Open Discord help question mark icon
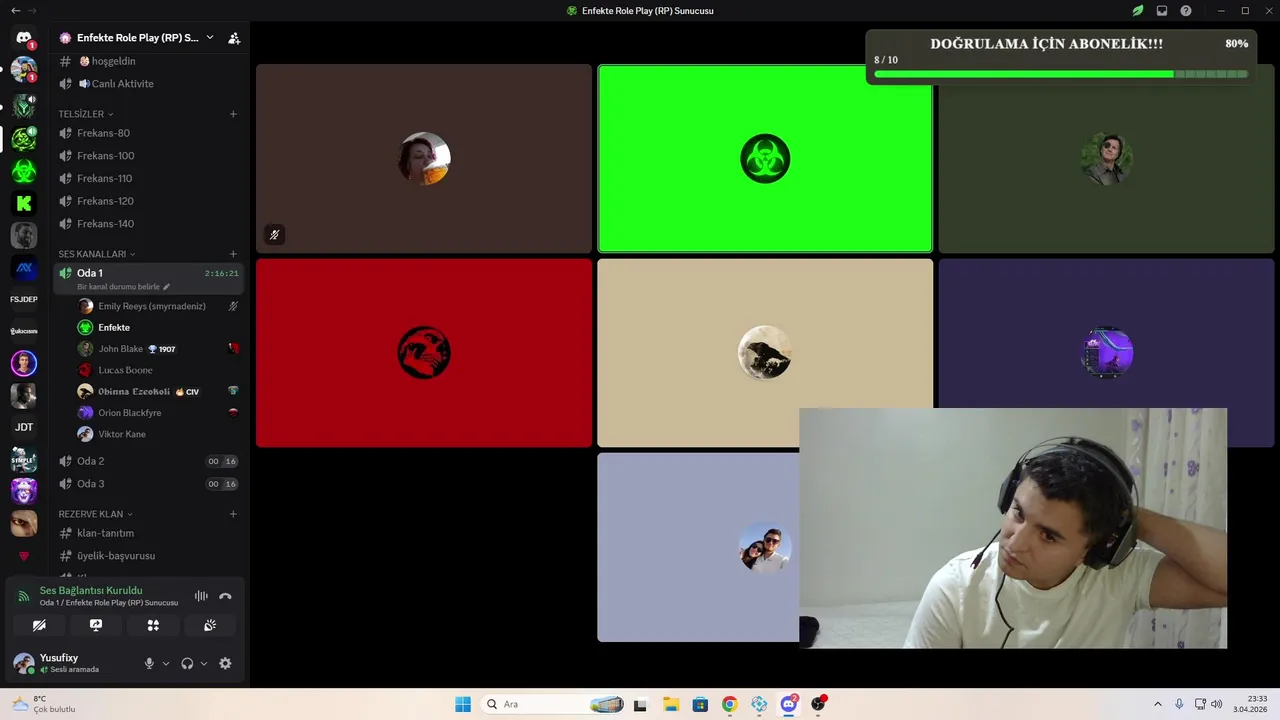Viewport: 1280px width, 720px height. click(1186, 11)
